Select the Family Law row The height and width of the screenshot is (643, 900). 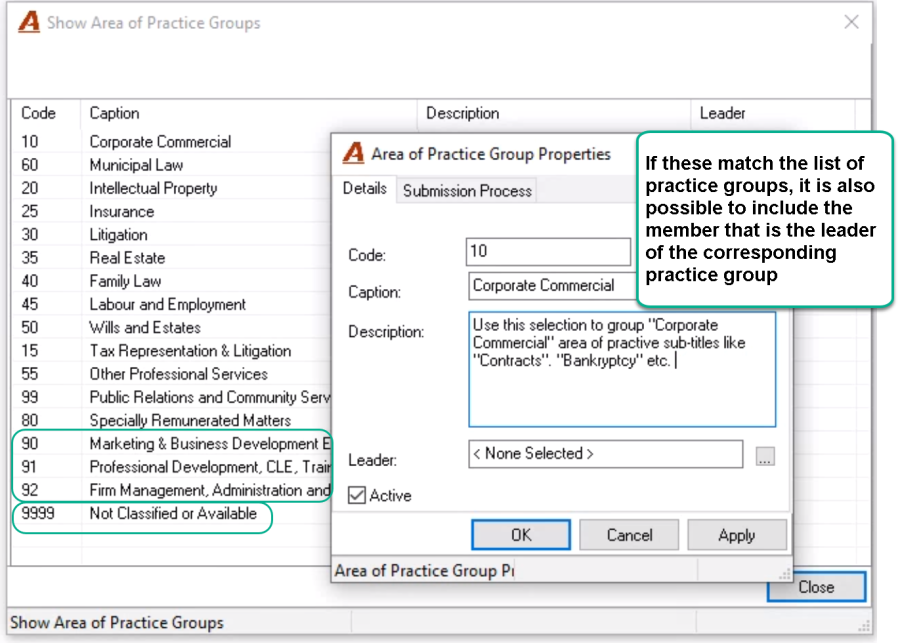pos(171,281)
